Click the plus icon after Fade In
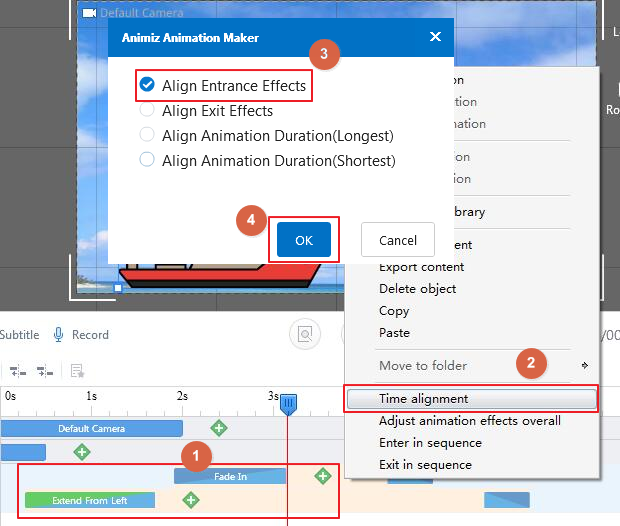Viewport: 620px width, 526px height. click(x=322, y=476)
